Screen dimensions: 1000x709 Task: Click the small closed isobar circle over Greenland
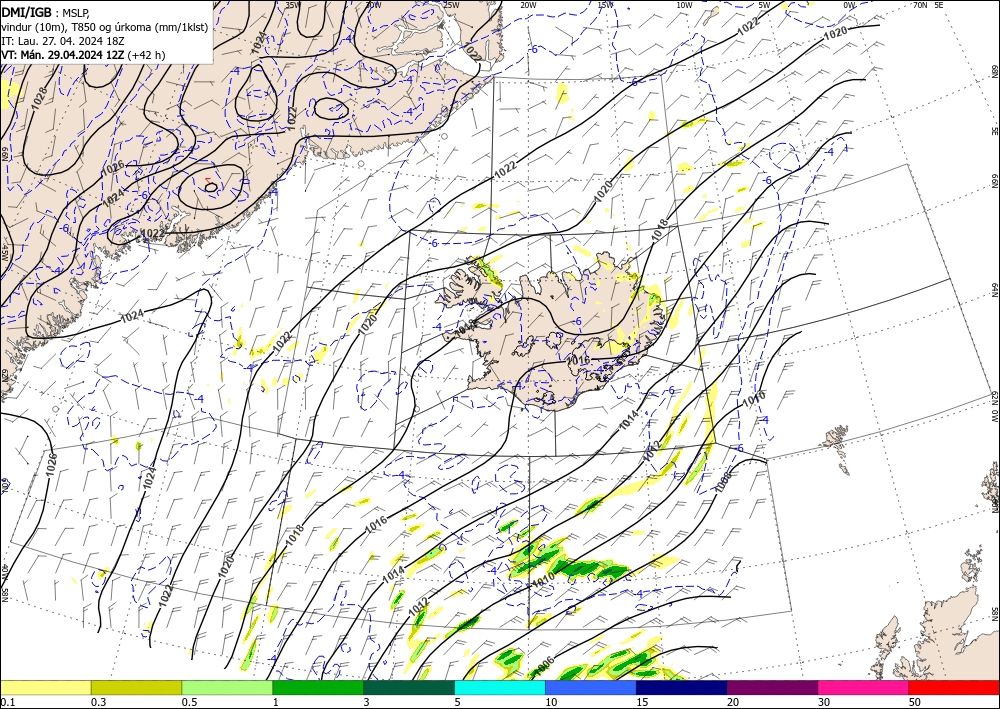[211, 187]
